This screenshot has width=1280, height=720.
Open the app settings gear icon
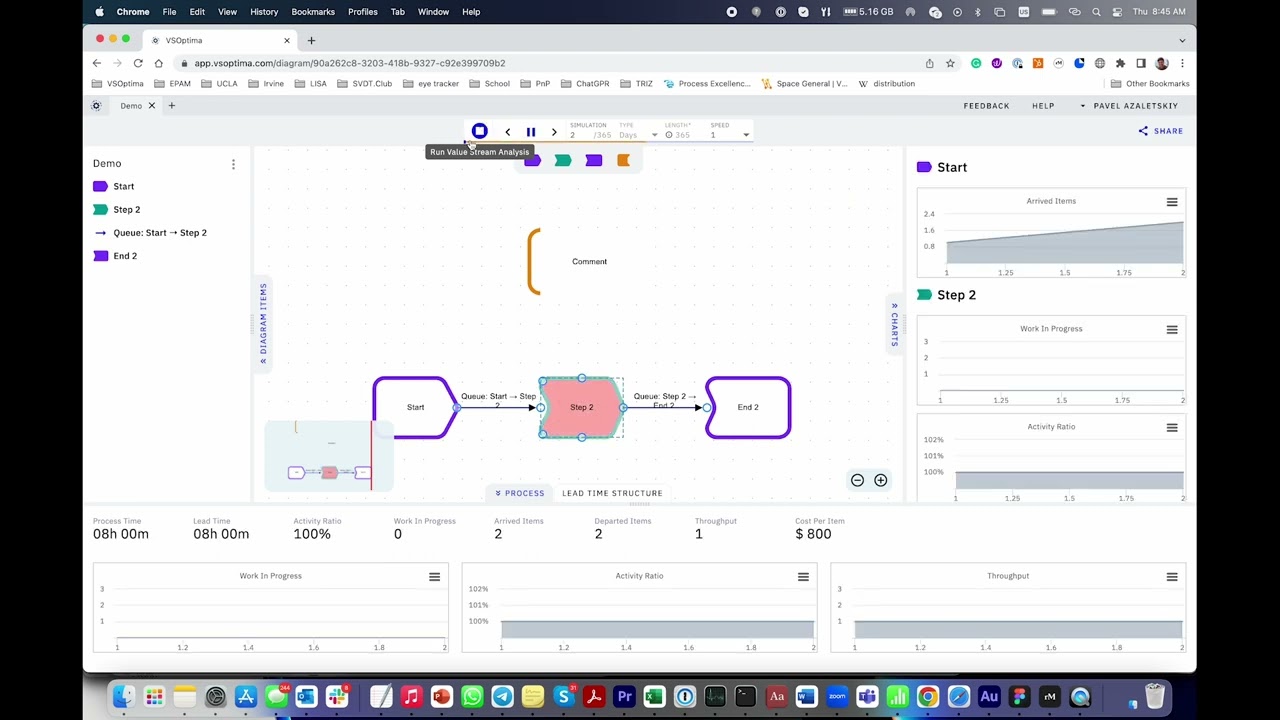(x=97, y=106)
